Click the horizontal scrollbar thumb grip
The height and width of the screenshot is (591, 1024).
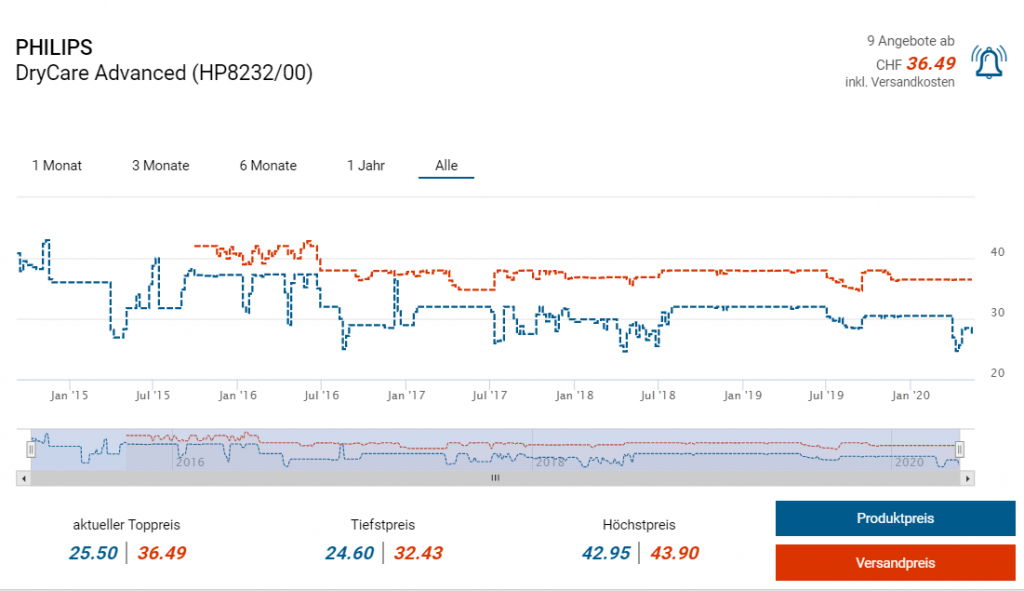click(x=494, y=478)
